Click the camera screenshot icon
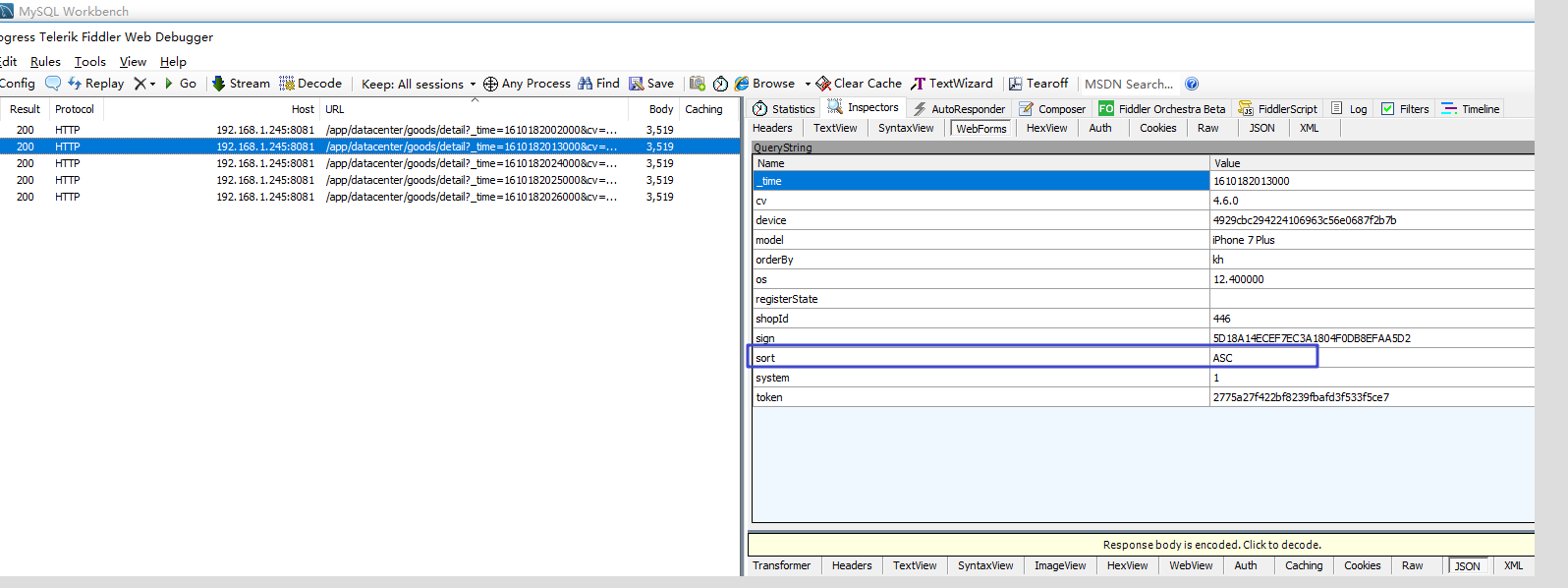1568x588 pixels. pos(698,84)
